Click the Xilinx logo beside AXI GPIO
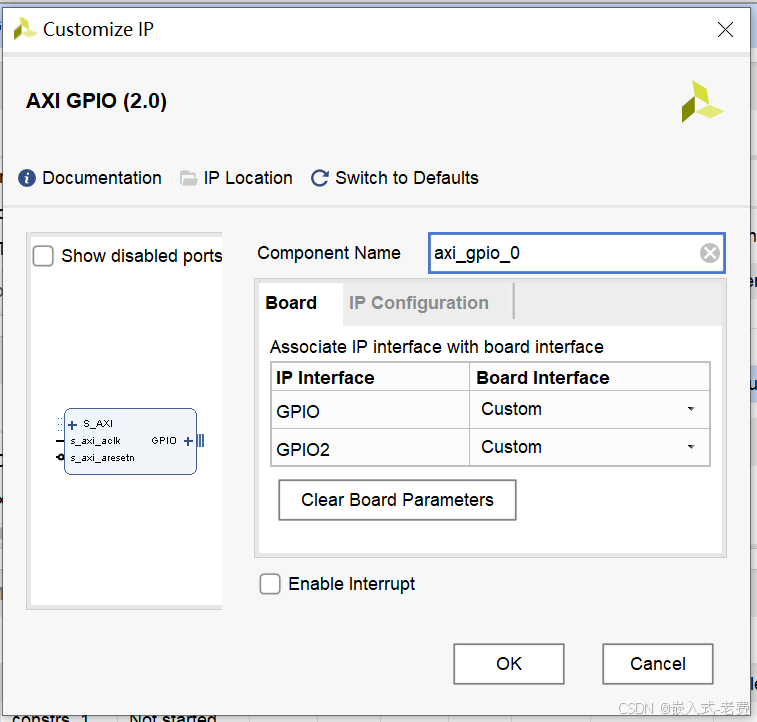This screenshot has height=722, width=757. click(x=702, y=101)
